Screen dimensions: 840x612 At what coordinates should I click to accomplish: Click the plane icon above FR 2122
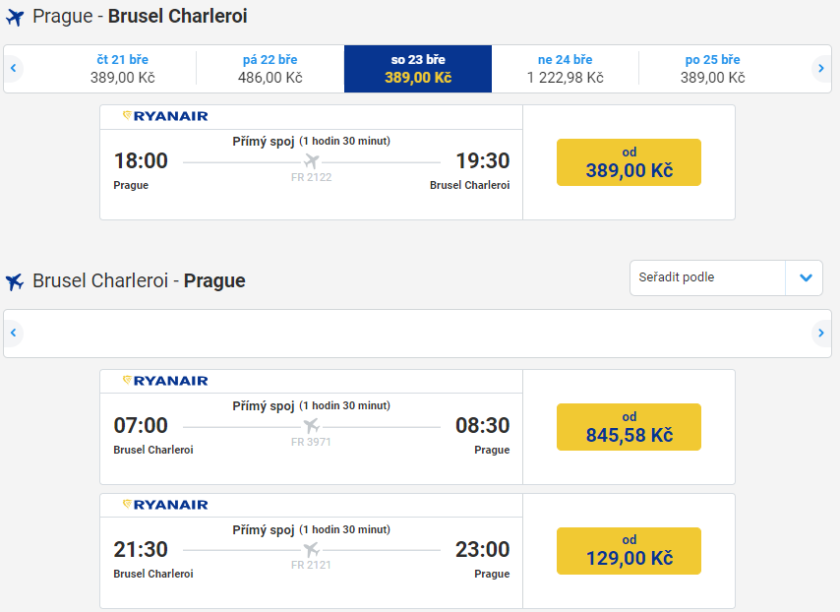click(x=311, y=161)
